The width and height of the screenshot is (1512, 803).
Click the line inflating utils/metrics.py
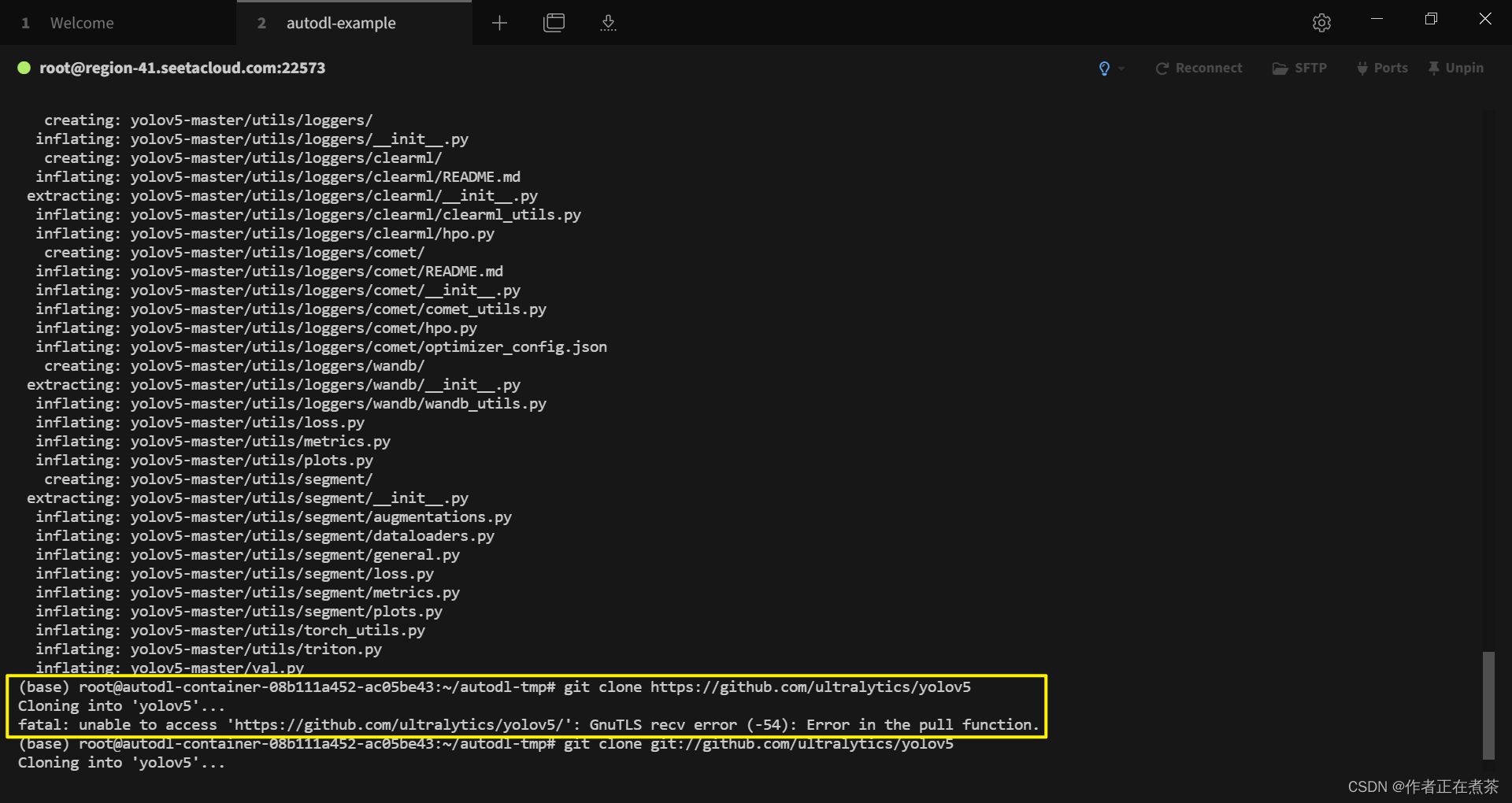coord(213,441)
